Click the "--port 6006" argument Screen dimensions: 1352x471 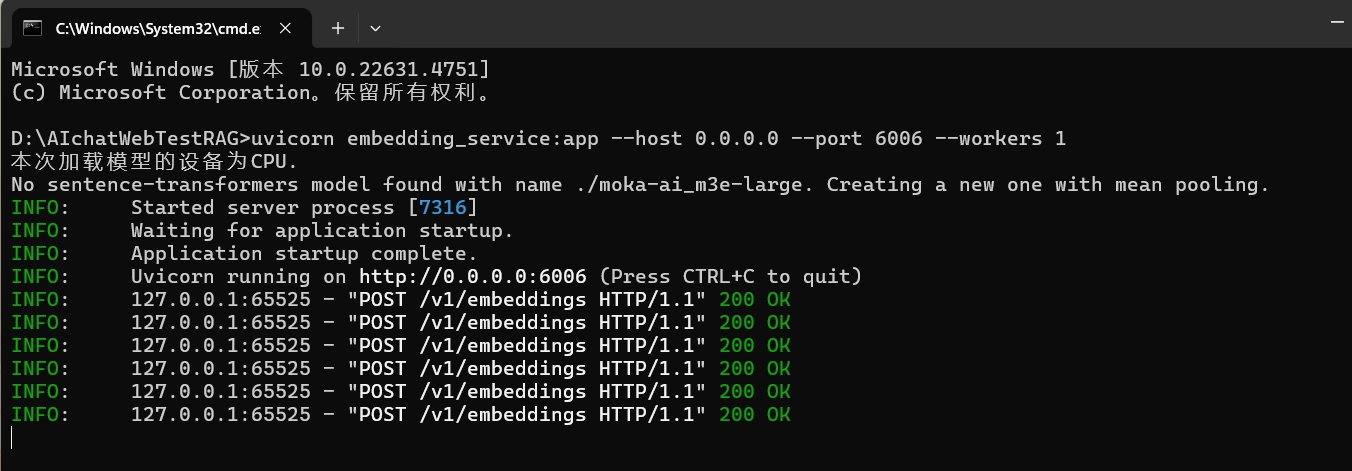(856, 138)
